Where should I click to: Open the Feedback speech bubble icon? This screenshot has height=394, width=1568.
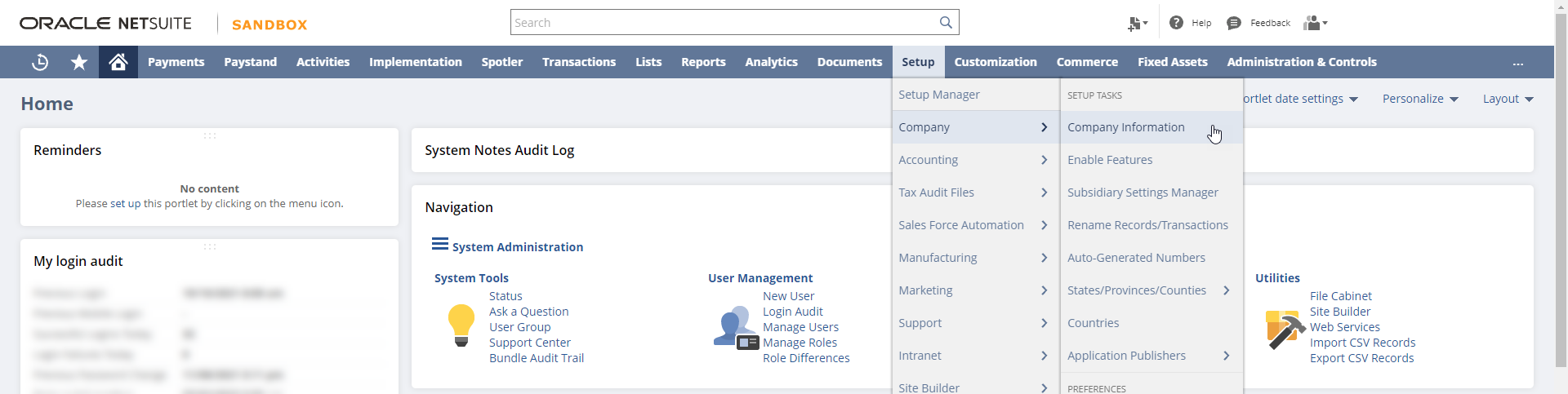1234,23
